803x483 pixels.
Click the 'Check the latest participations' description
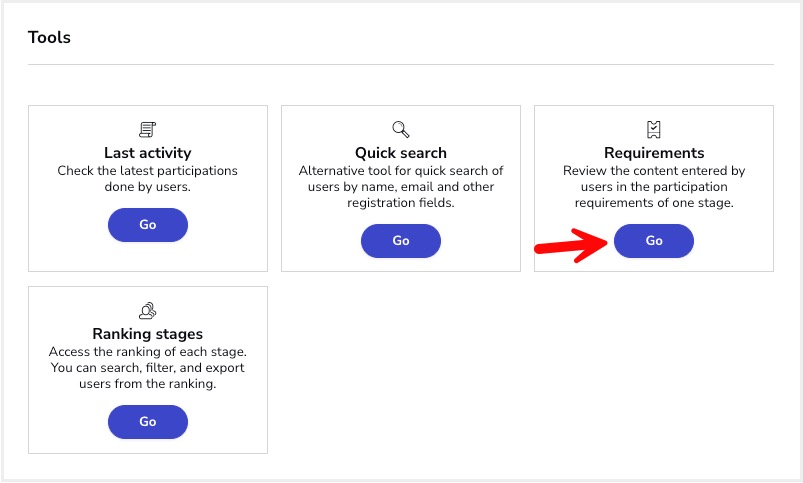tap(147, 179)
